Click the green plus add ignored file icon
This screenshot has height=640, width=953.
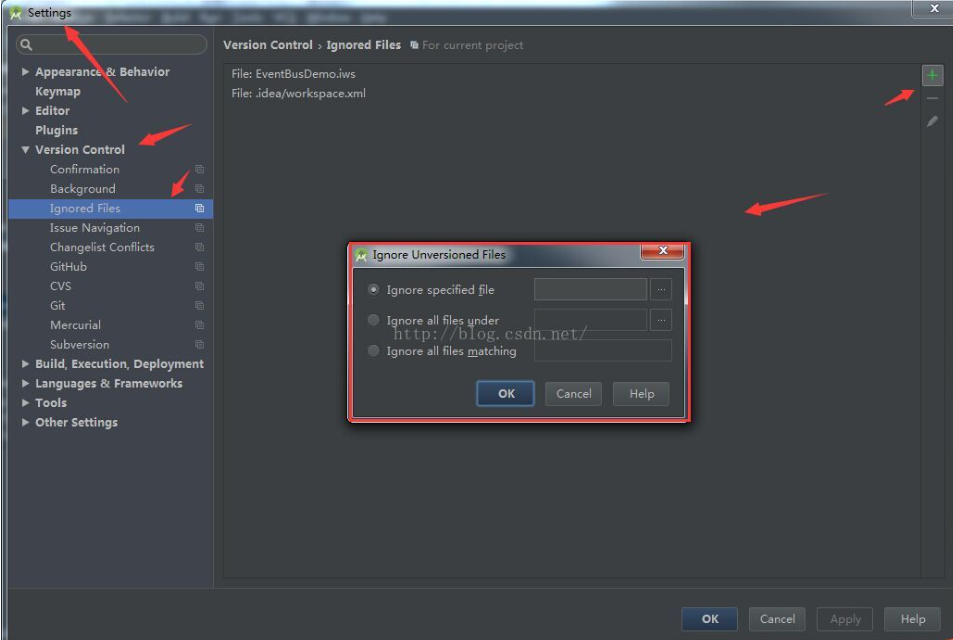[x=932, y=75]
